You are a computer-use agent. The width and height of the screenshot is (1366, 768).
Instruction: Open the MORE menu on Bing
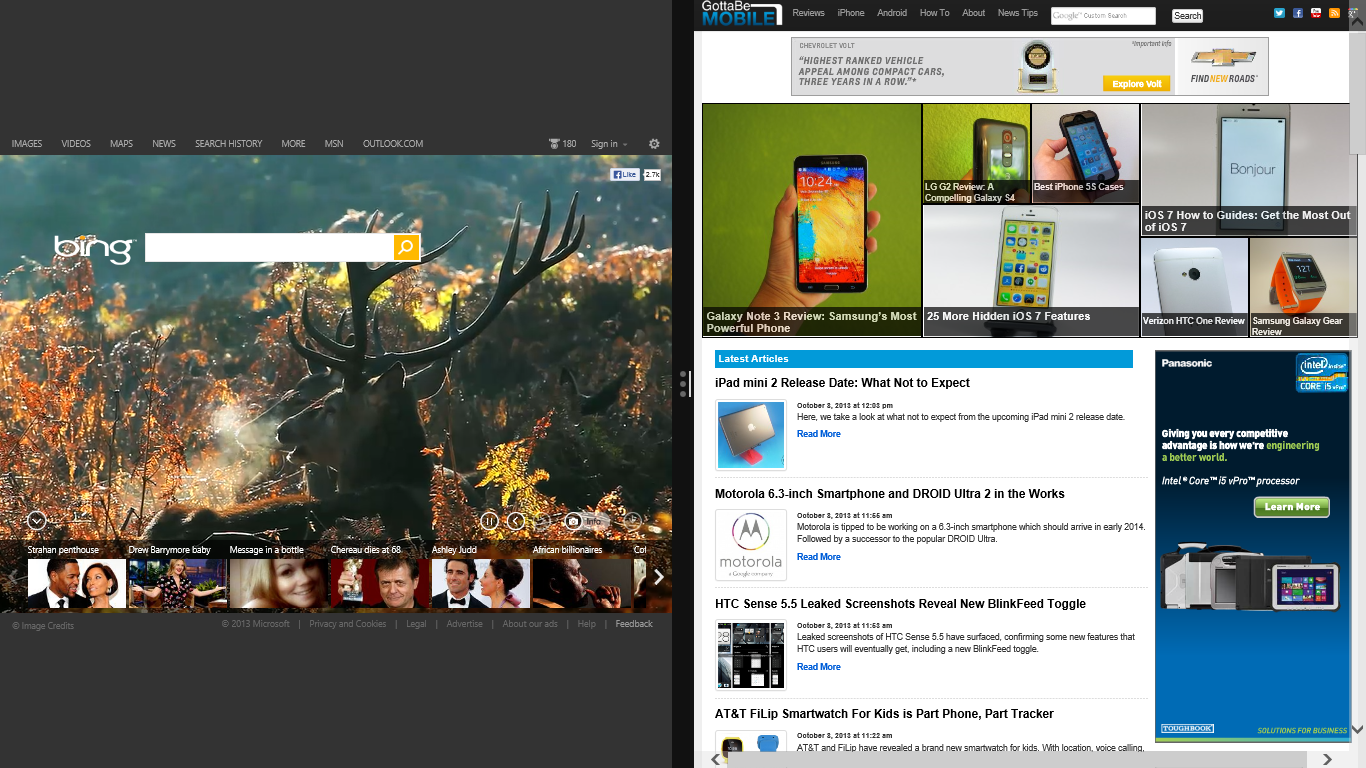tap(293, 144)
